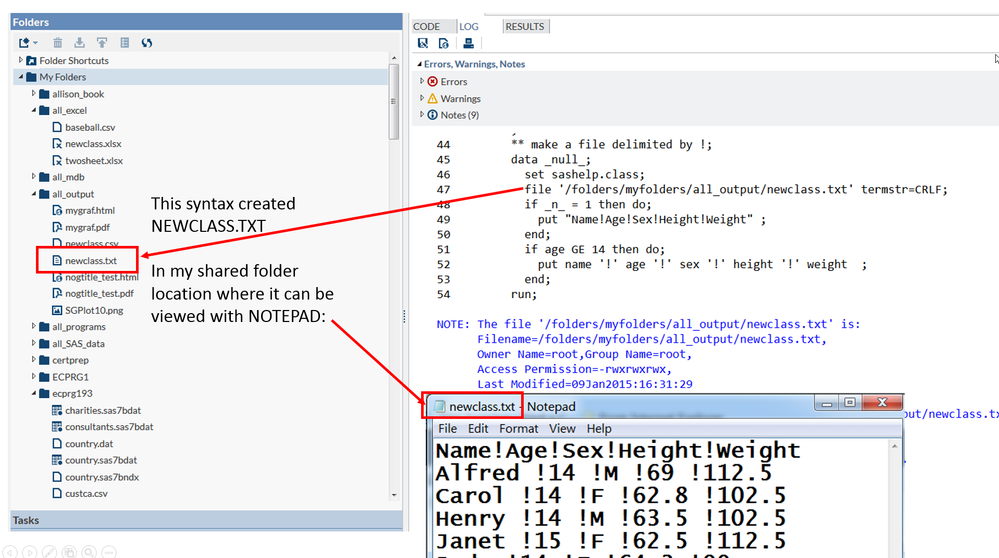The image size is (999, 558).
Task: Click the Properties icon in Folders toolbar
Action: tap(124, 43)
